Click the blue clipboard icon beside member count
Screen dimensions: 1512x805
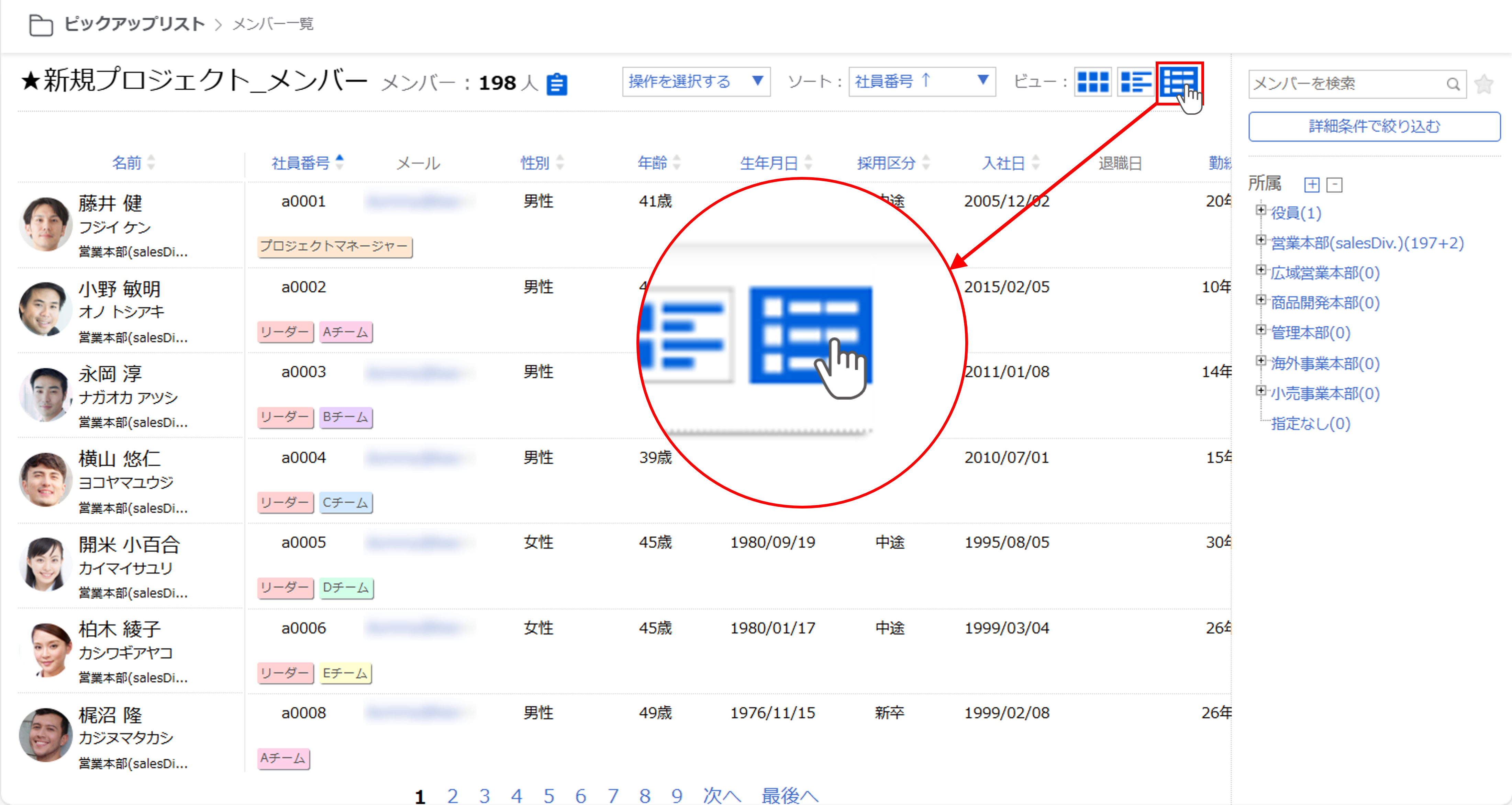556,84
